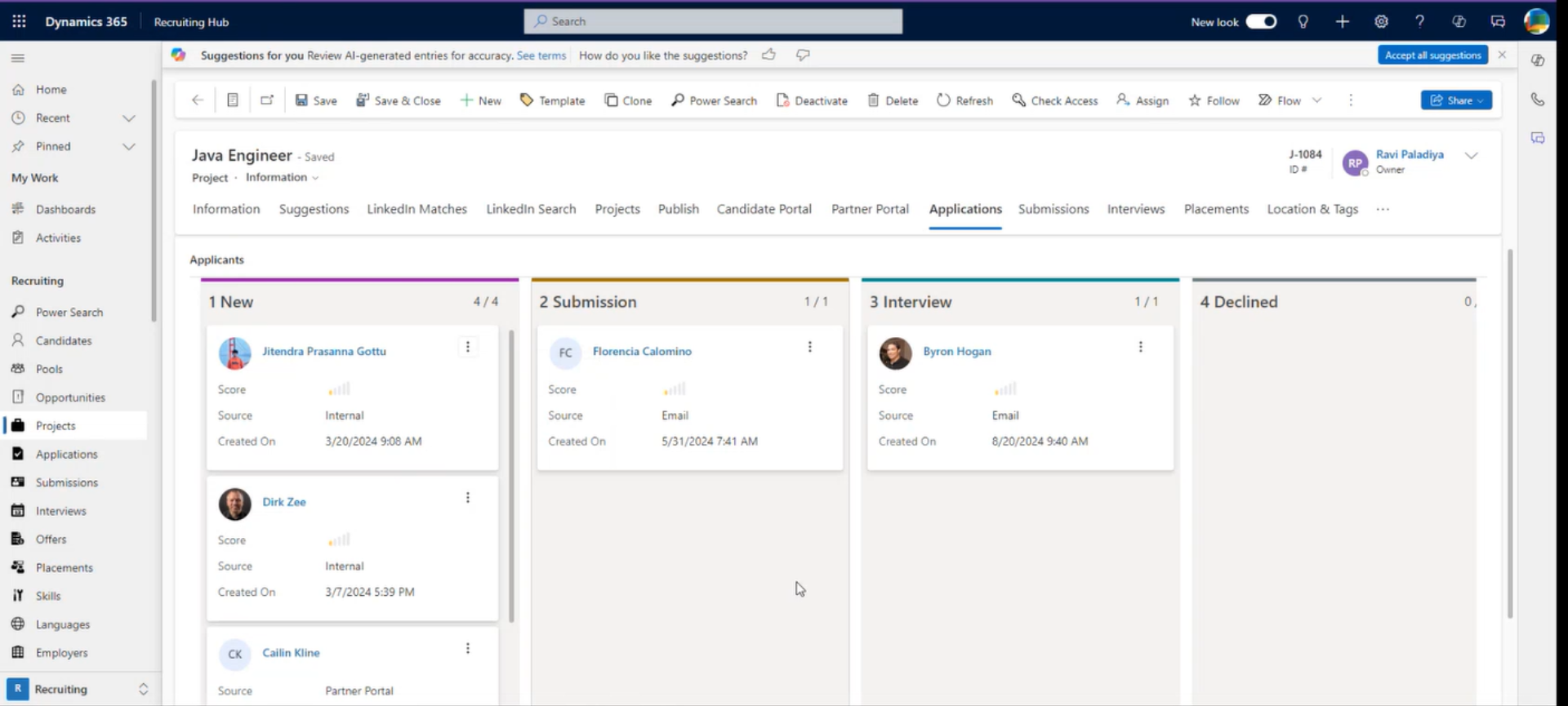Click Save in command bar
The image size is (1568, 706).
[316, 100]
